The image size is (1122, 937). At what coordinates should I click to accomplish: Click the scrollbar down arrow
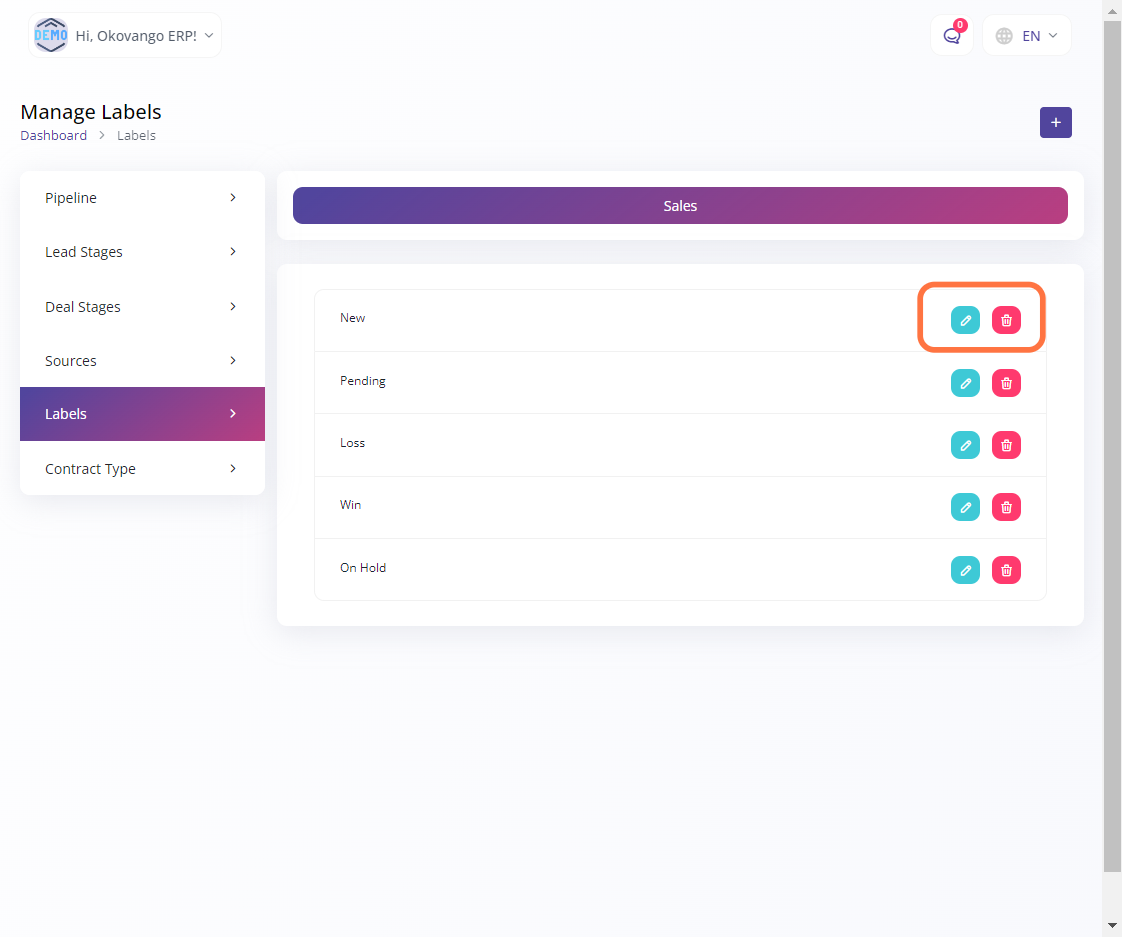[1112, 926]
